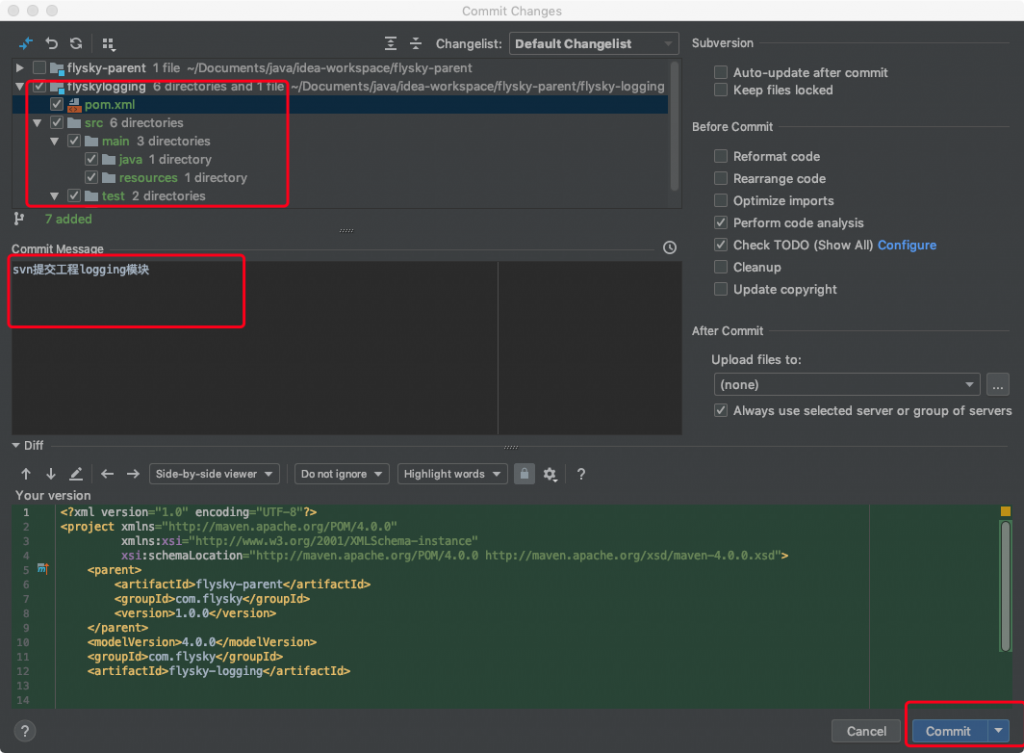Click the branch icon beside 7 added
This screenshot has width=1024, height=753.
[20, 219]
